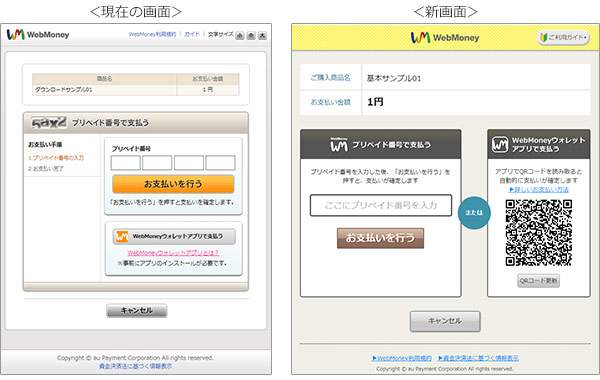The image size is (600, 380).
Task: Click WebMoney logo in current screen header
Action: 38,34
